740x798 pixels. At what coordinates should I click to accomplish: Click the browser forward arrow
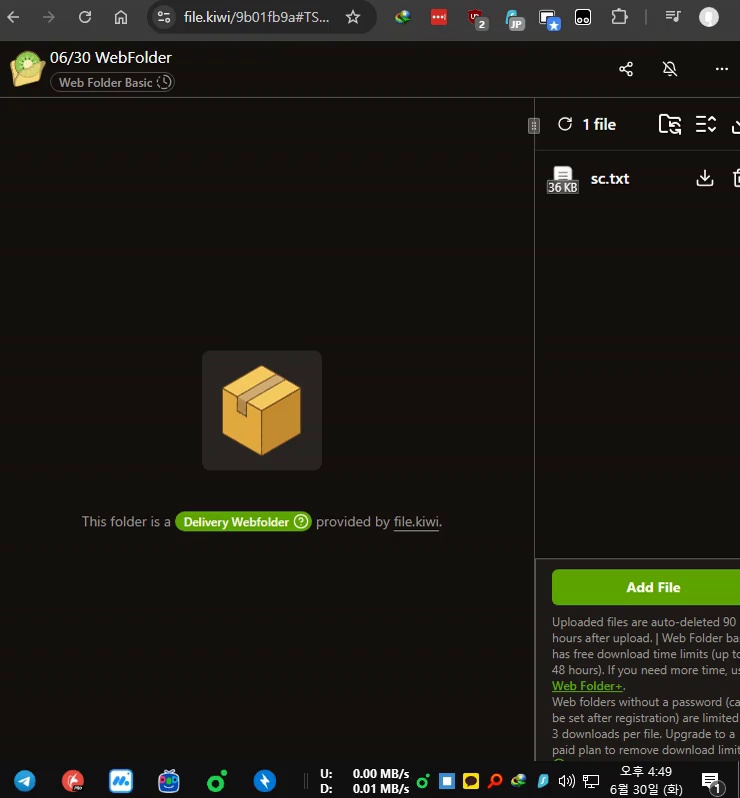(x=49, y=17)
